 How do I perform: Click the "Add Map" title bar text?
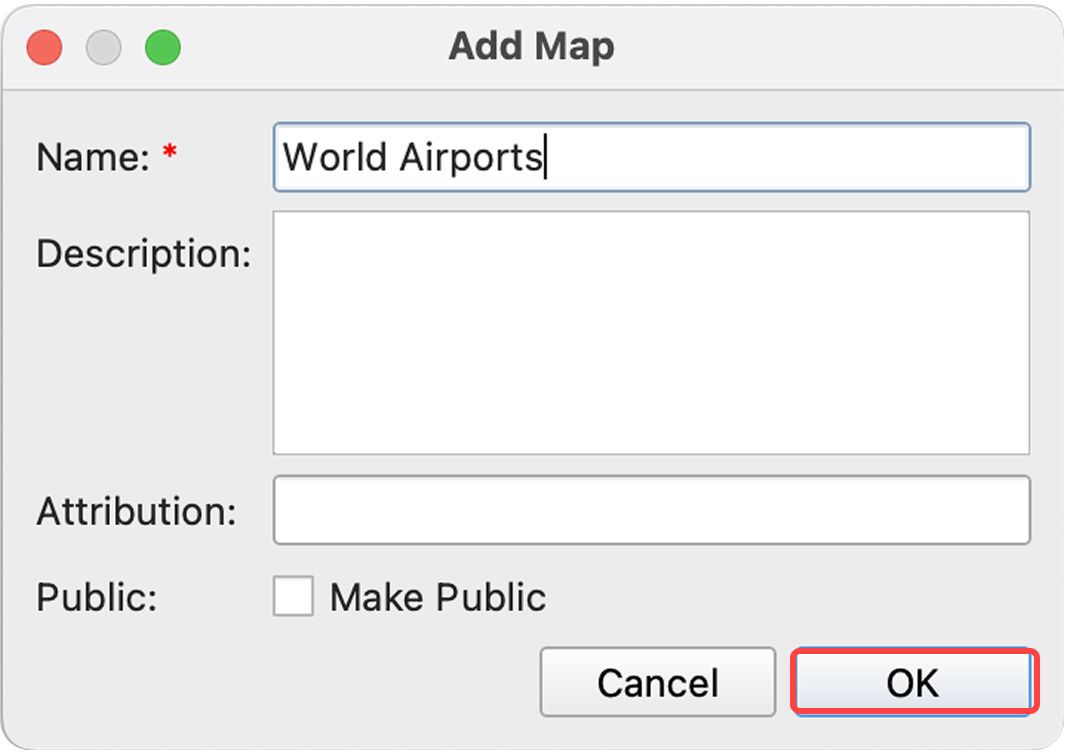(x=531, y=47)
